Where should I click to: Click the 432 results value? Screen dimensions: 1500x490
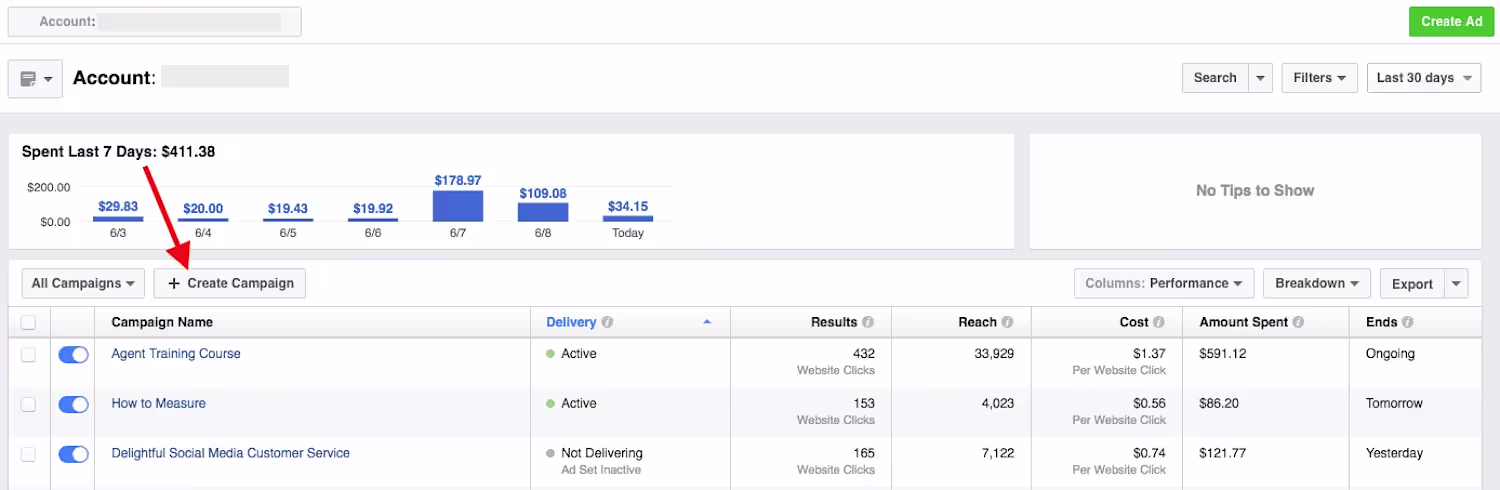click(x=864, y=353)
